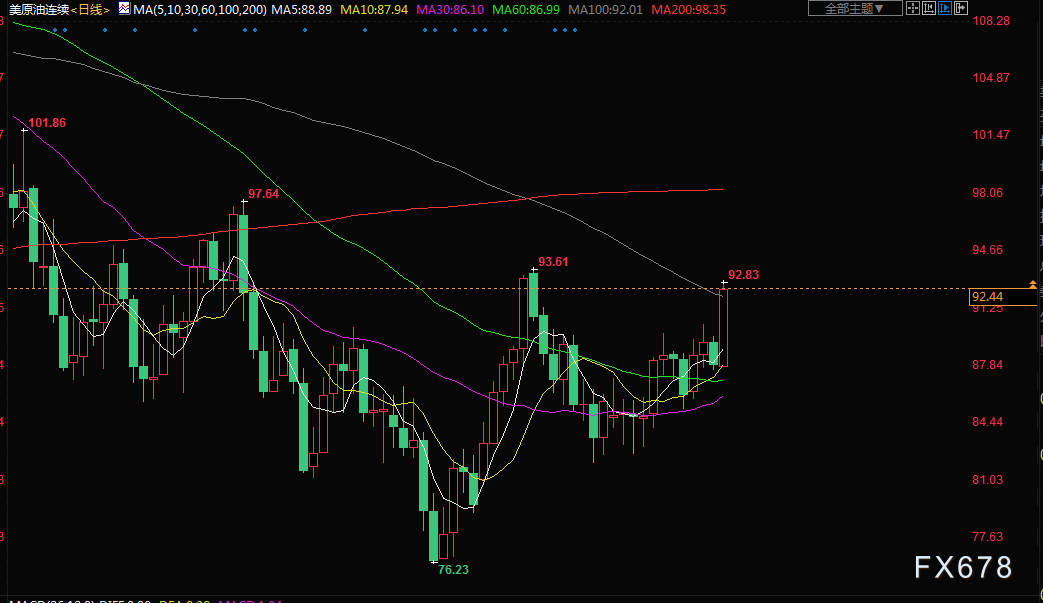Click the axis compress icon with left-pointing arrow
1043x603 pixels.
(929, 8)
